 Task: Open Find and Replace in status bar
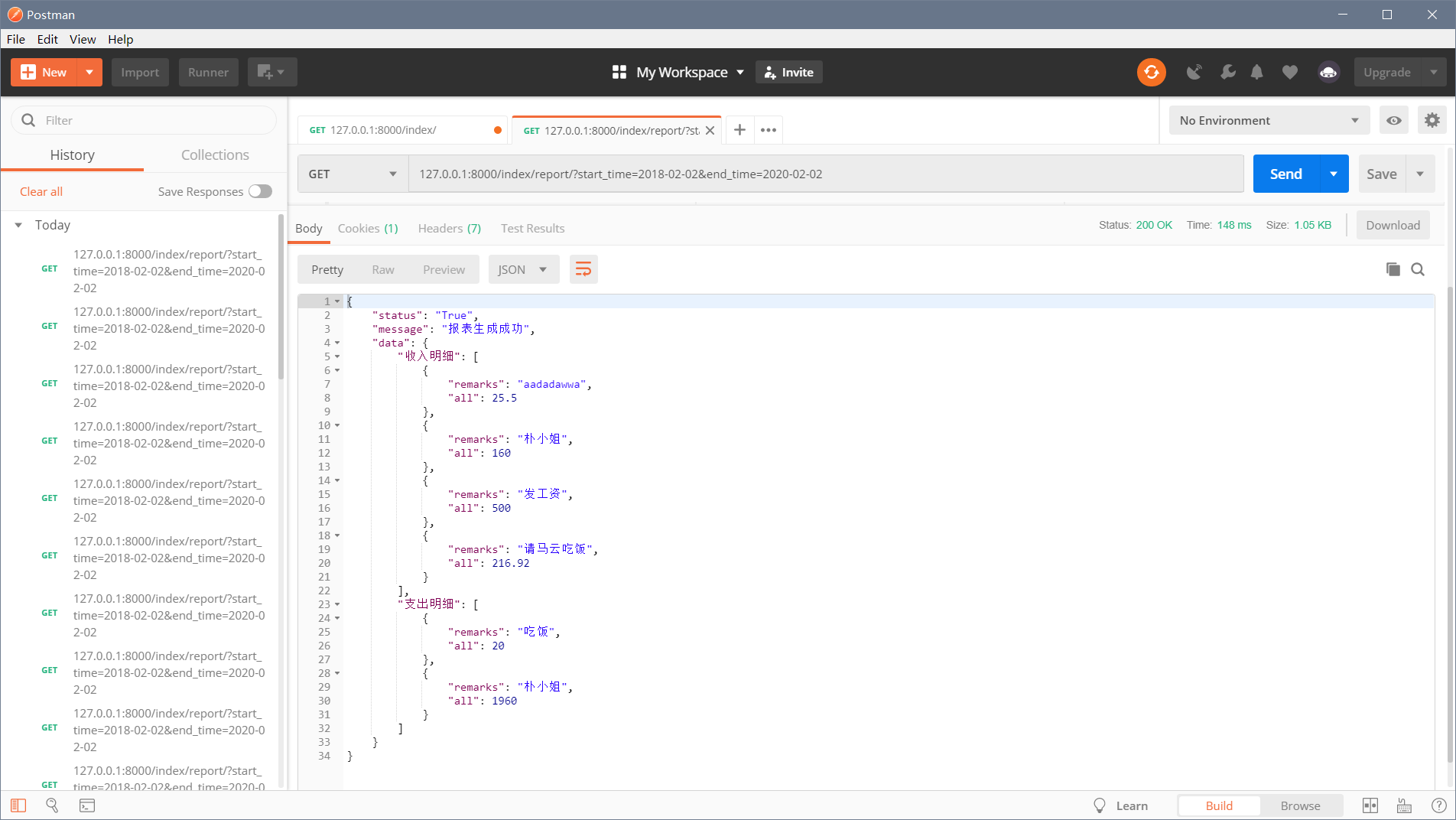click(x=52, y=805)
